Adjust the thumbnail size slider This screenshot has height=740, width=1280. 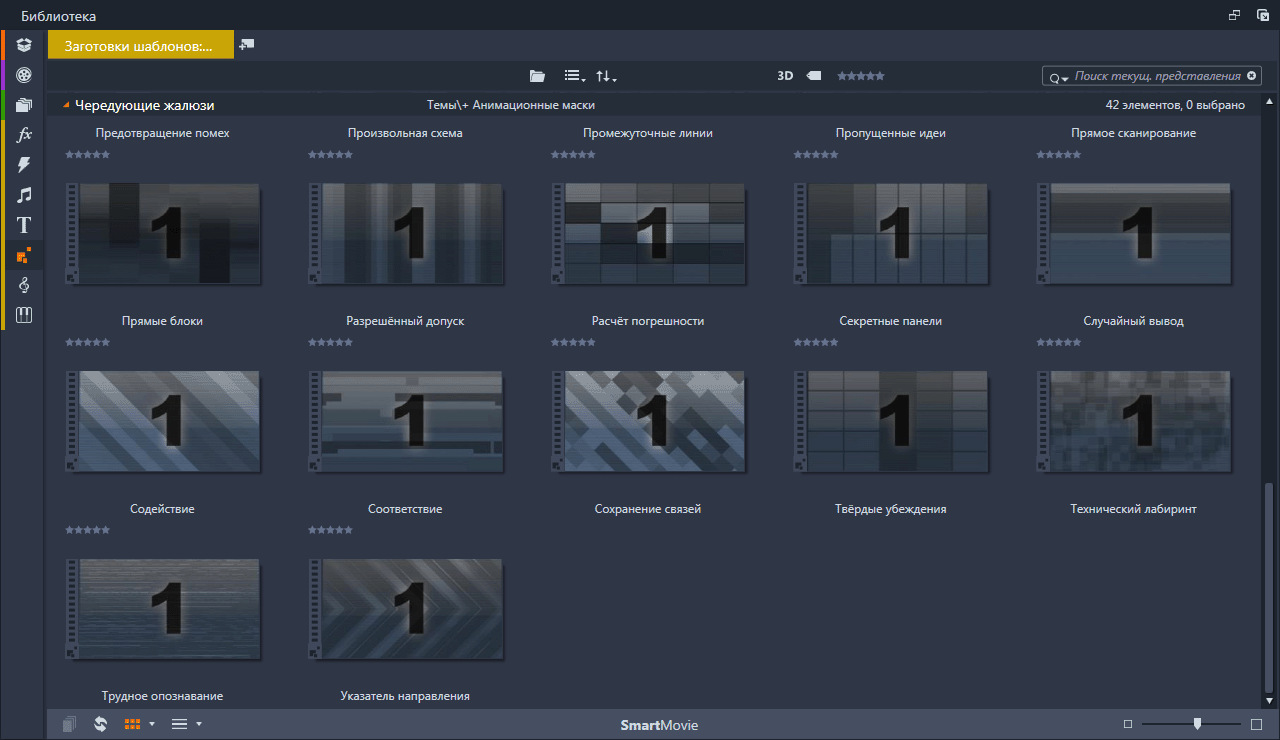tap(1197, 724)
